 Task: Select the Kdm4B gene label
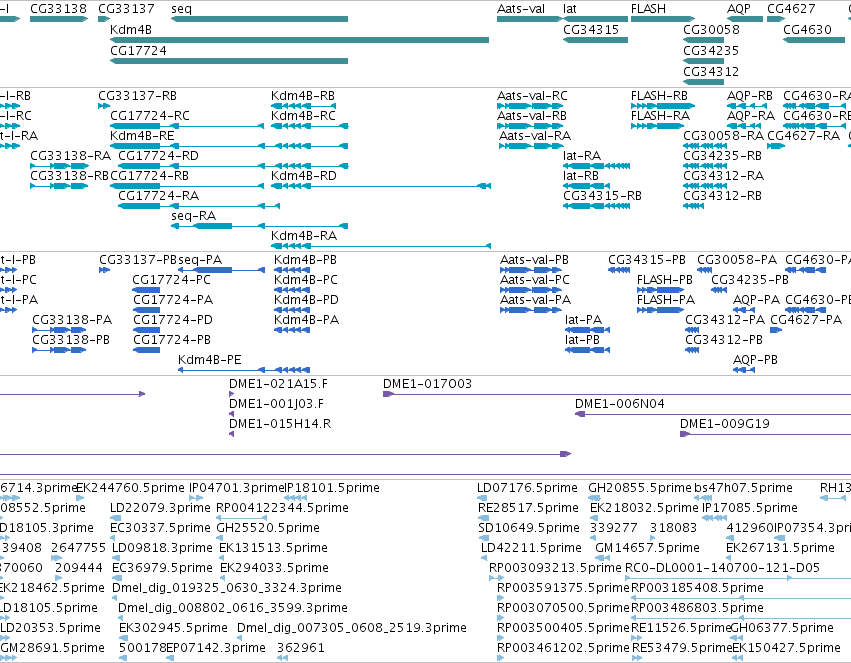pos(131,30)
